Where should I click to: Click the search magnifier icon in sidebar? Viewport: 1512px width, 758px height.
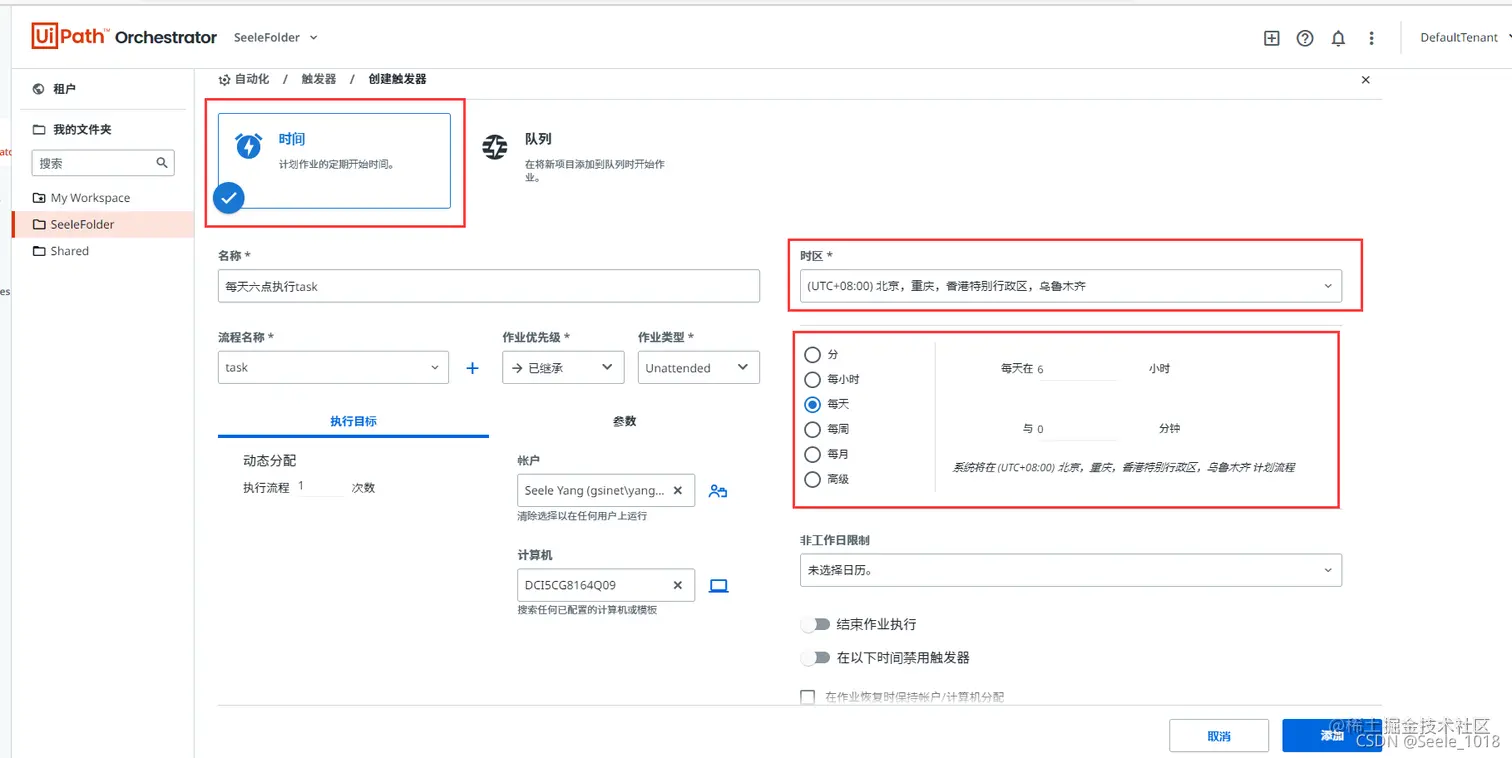(x=162, y=162)
